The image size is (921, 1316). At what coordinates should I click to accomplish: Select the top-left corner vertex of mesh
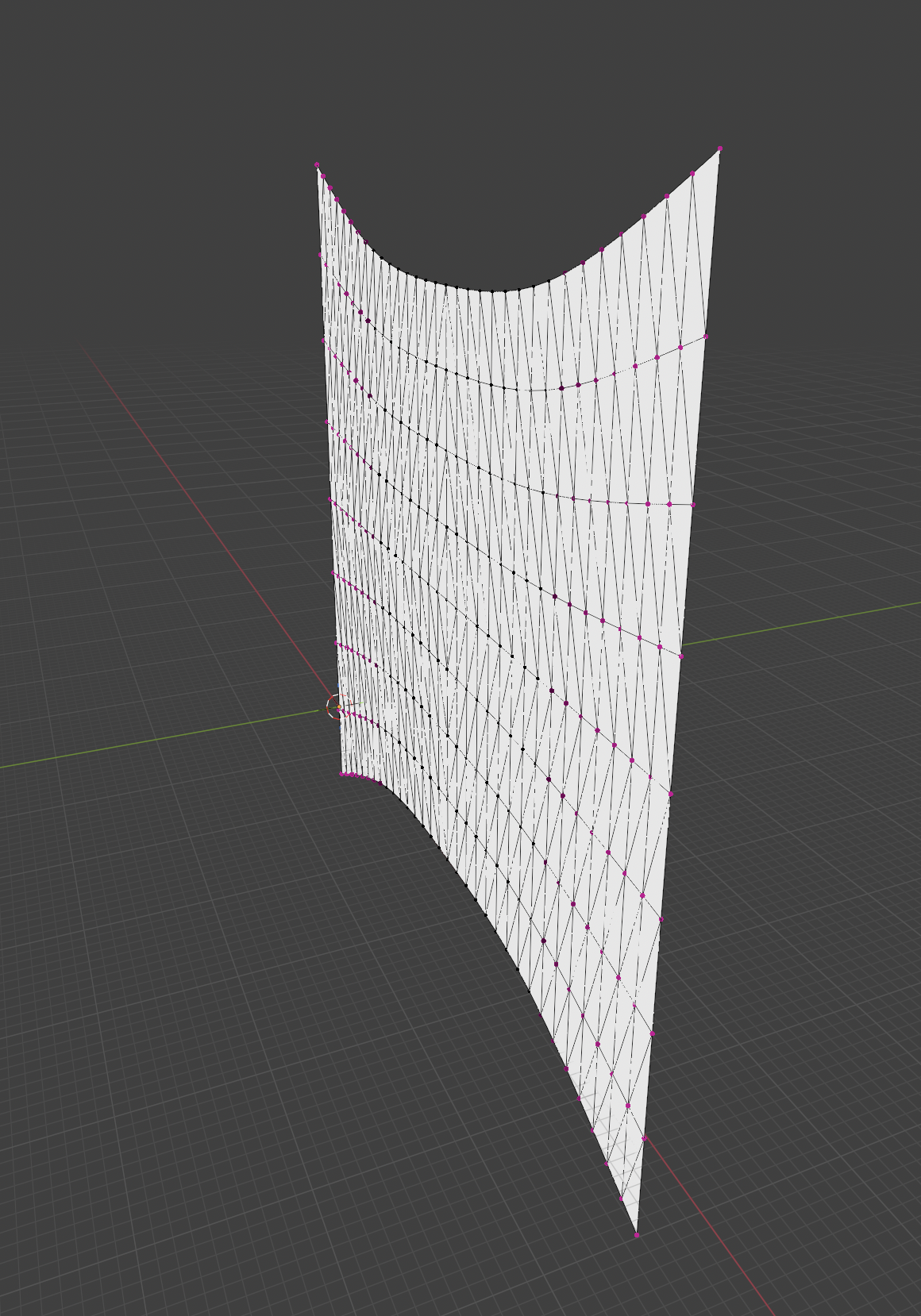click(x=317, y=164)
